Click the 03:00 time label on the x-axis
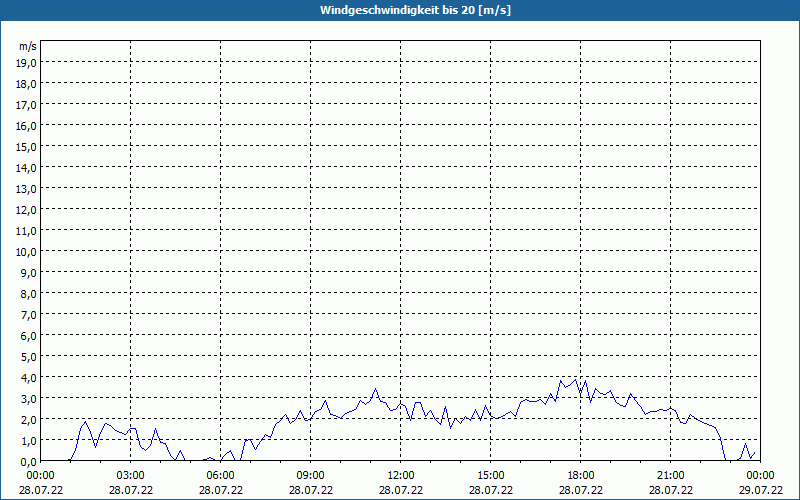This screenshot has height=500, width=800. click(130, 475)
